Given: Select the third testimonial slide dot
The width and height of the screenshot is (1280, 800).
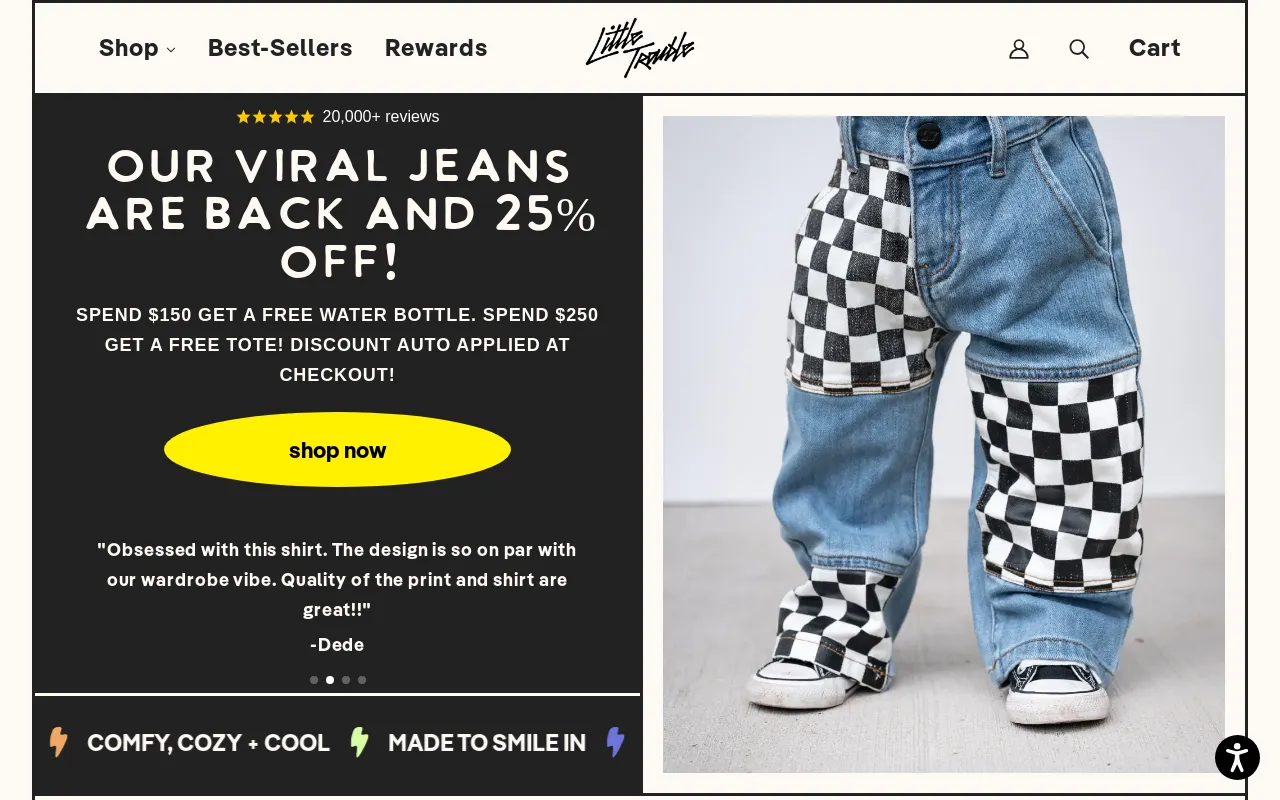Looking at the screenshot, I should 346,680.
